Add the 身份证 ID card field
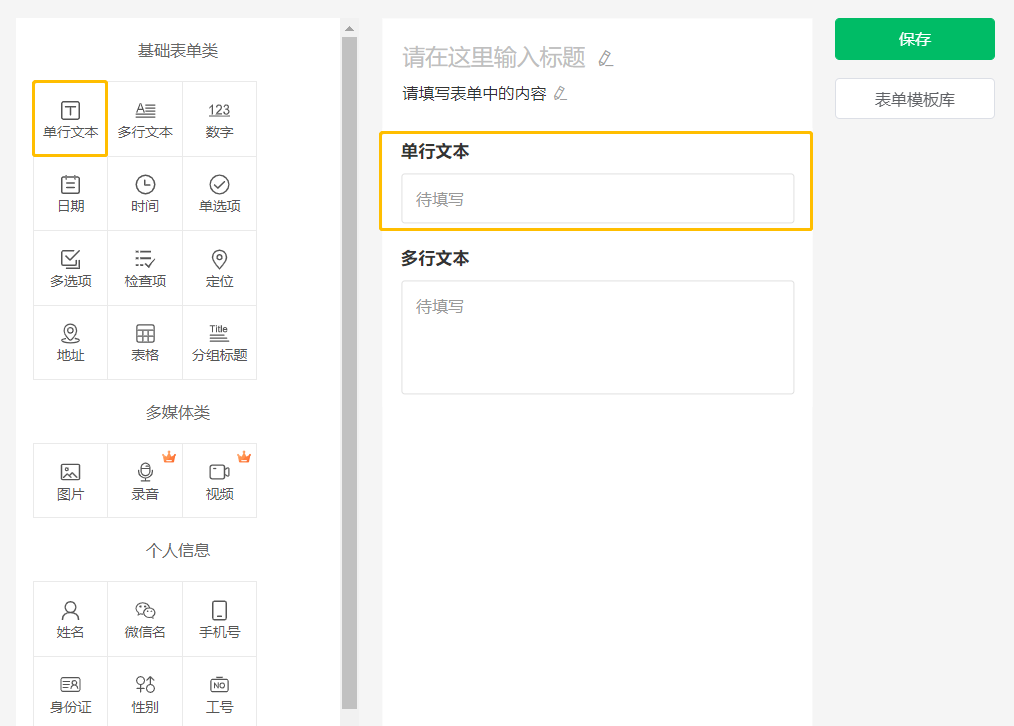This screenshot has height=726, width=1014. (70, 693)
